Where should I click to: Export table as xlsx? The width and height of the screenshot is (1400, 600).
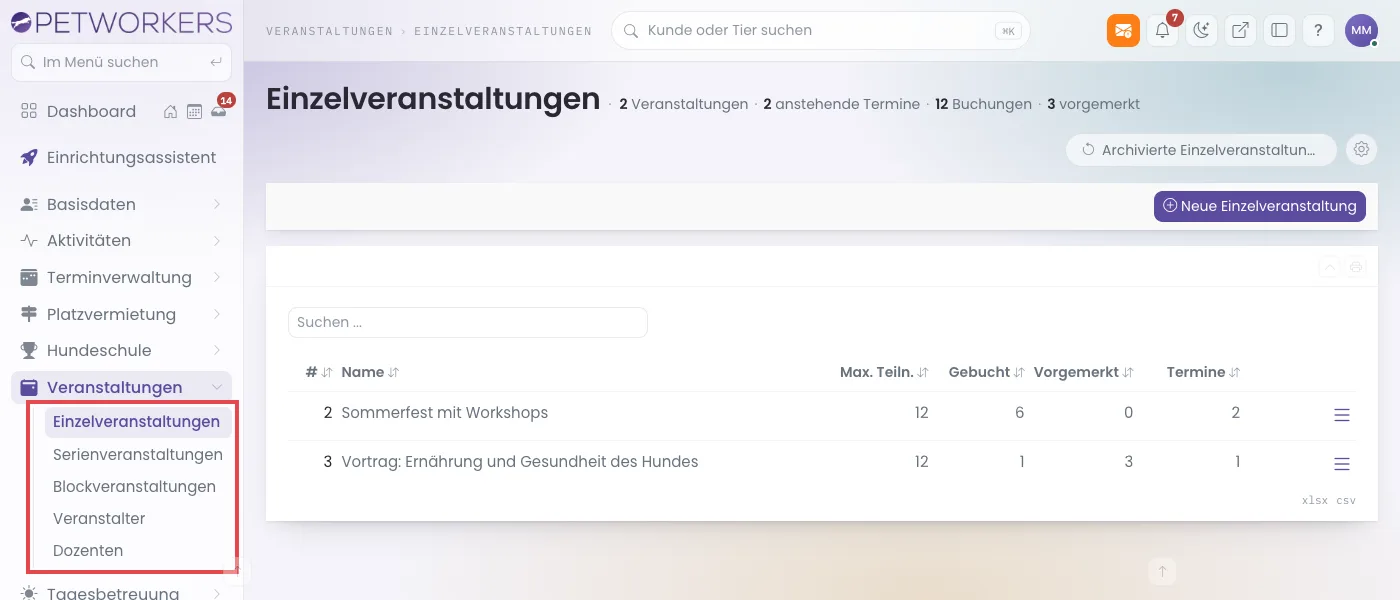[x=1315, y=501]
